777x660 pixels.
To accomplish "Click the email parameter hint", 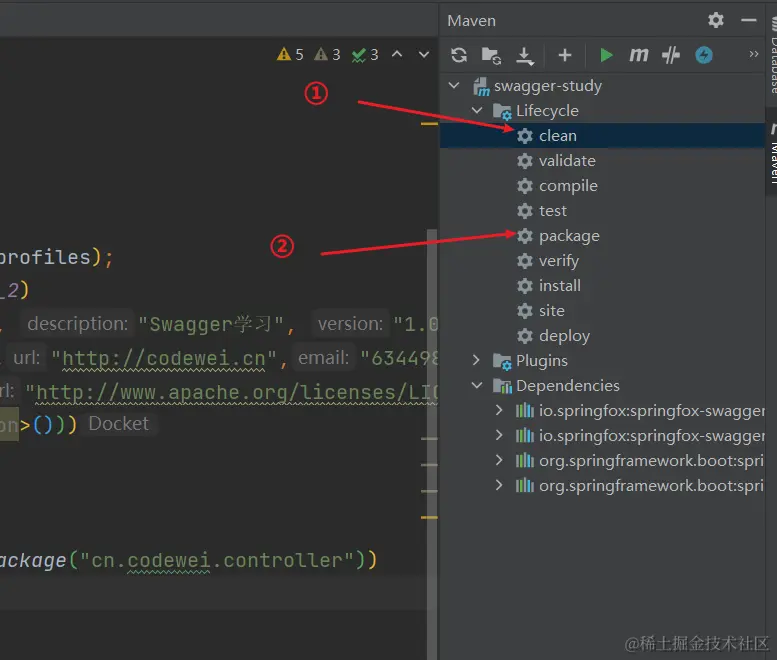I will point(323,358).
